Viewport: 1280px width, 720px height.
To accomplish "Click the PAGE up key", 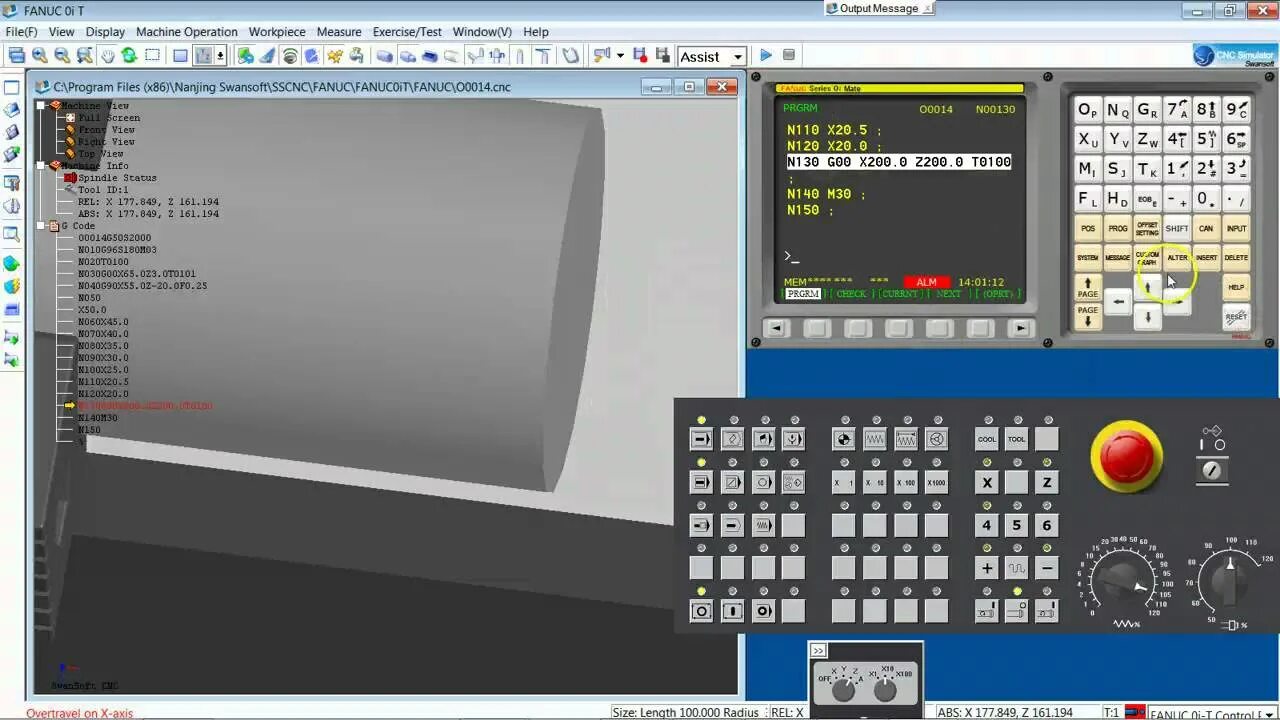I will (x=1088, y=288).
